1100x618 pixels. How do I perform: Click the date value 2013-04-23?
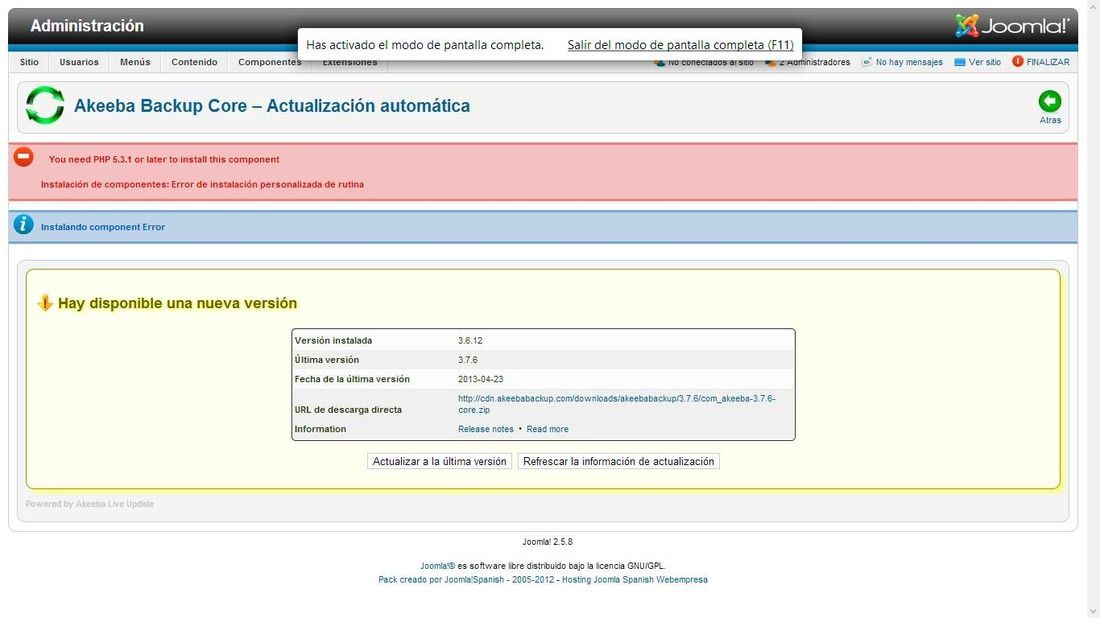point(481,379)
